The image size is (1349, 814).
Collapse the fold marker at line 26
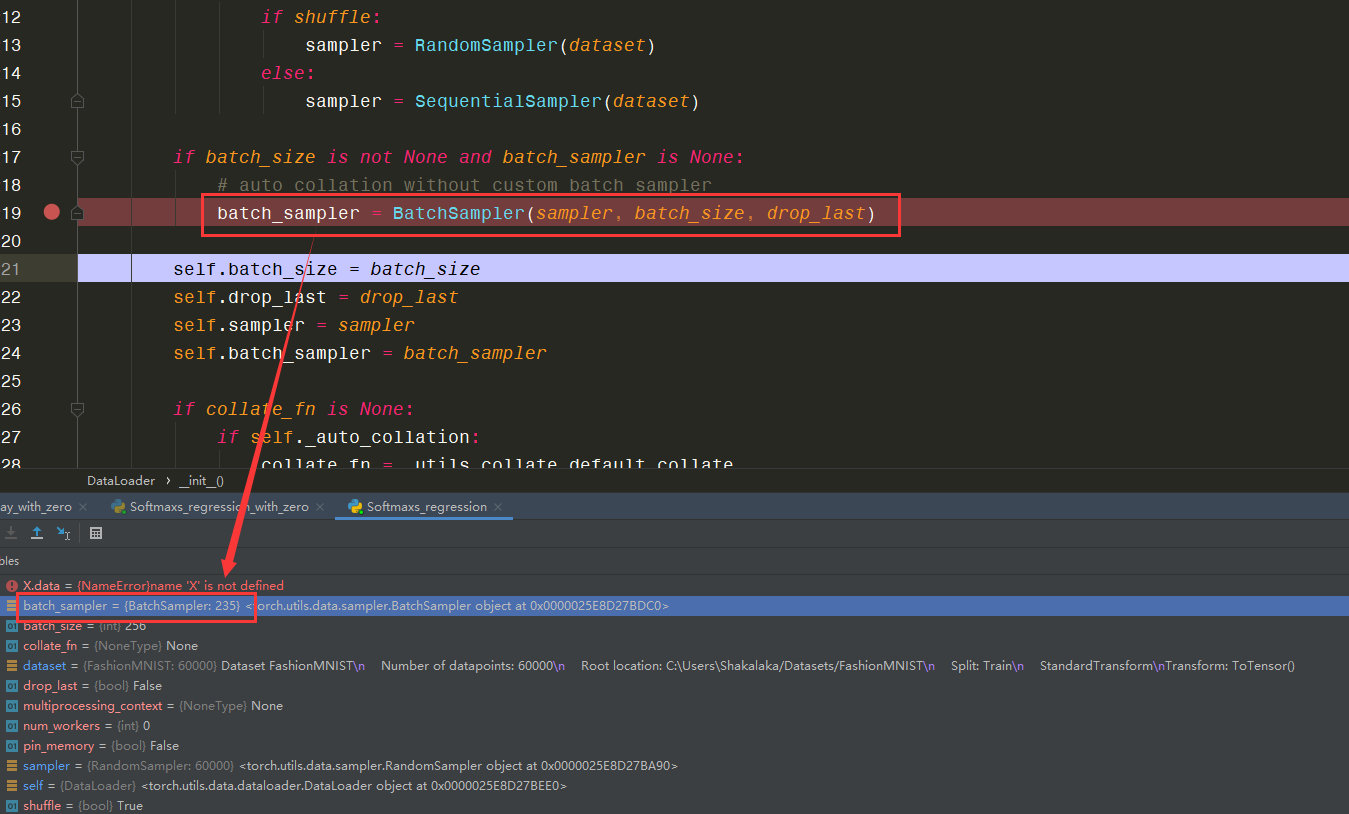78,409
